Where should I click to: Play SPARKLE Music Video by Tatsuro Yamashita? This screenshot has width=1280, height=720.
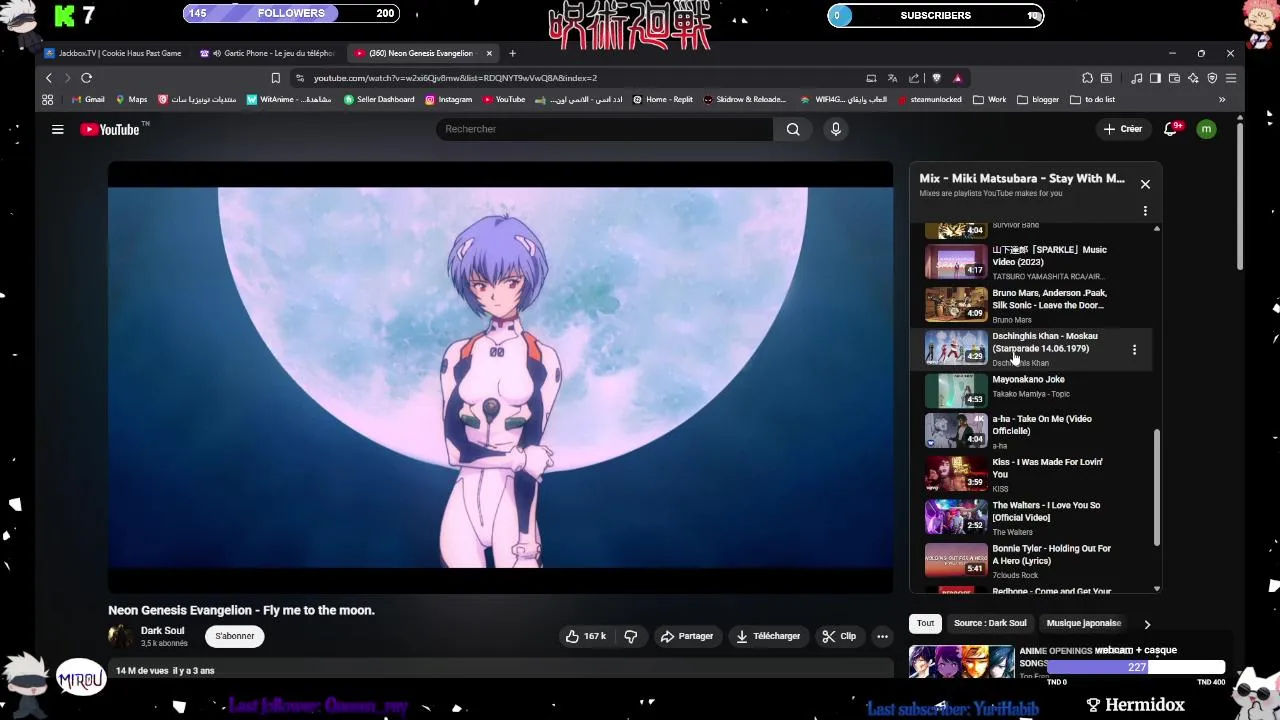pos(1033,262)
